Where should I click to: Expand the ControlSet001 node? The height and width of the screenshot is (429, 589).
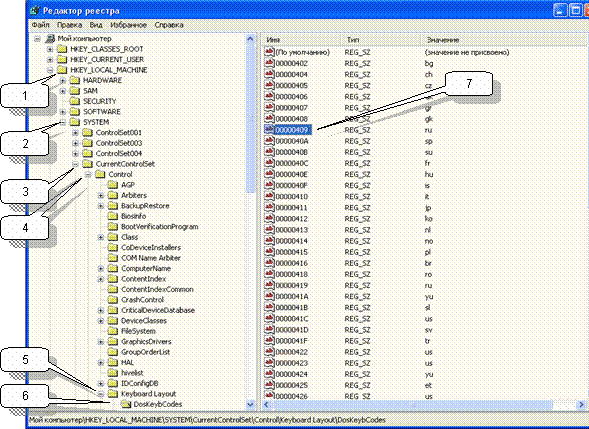click(75, 133)
